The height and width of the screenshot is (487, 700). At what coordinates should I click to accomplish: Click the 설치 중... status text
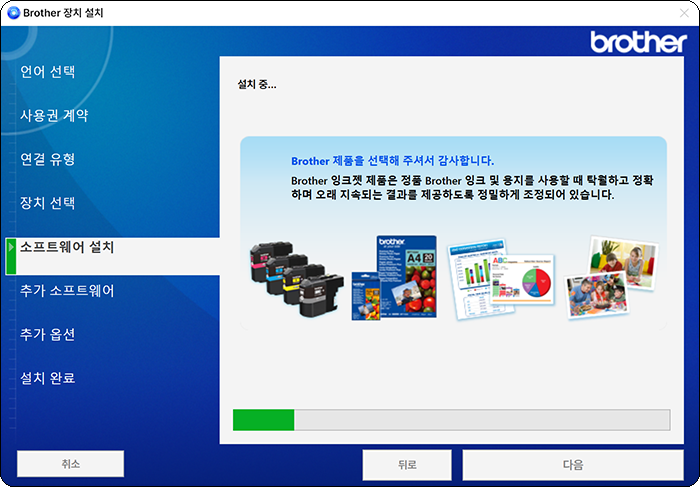coord(257,84)
